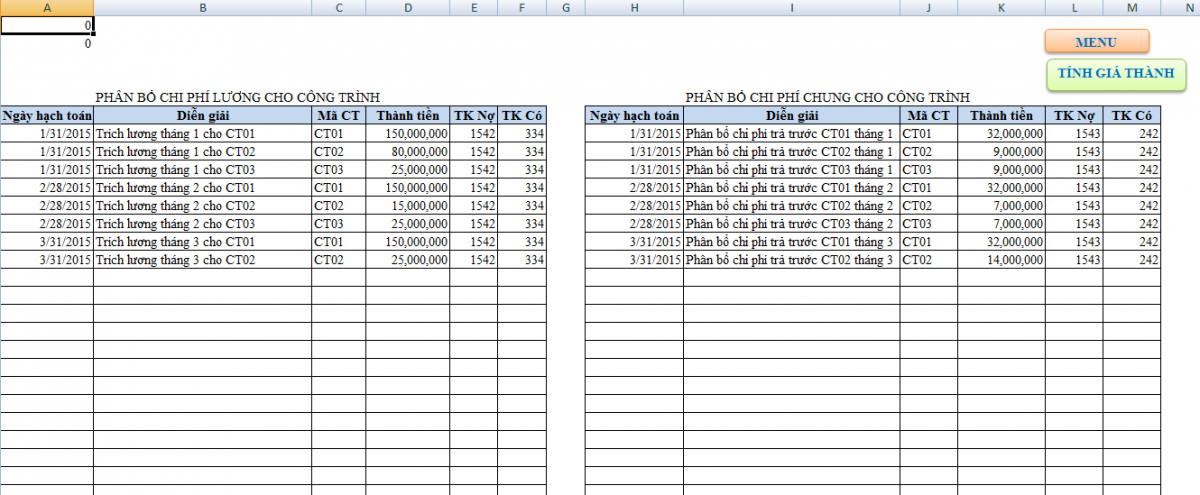Select column G header
The image size is (1200, 495).
[566, 8]
